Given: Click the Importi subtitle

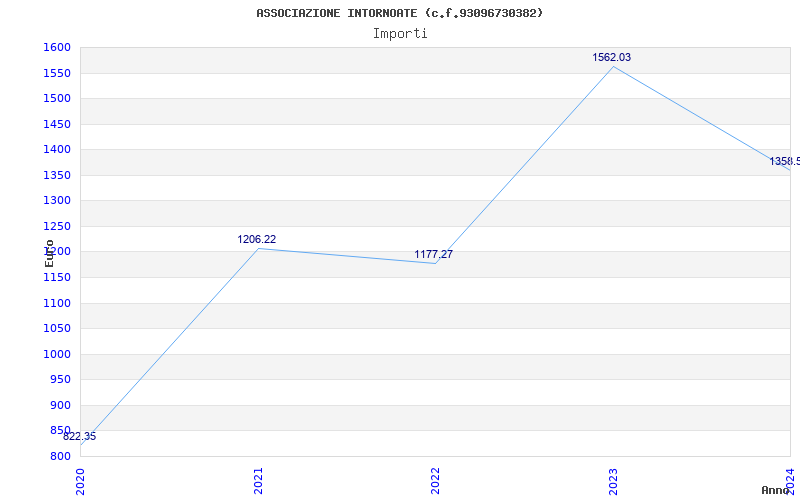Looking at the screenshot, I should point(400,34).
